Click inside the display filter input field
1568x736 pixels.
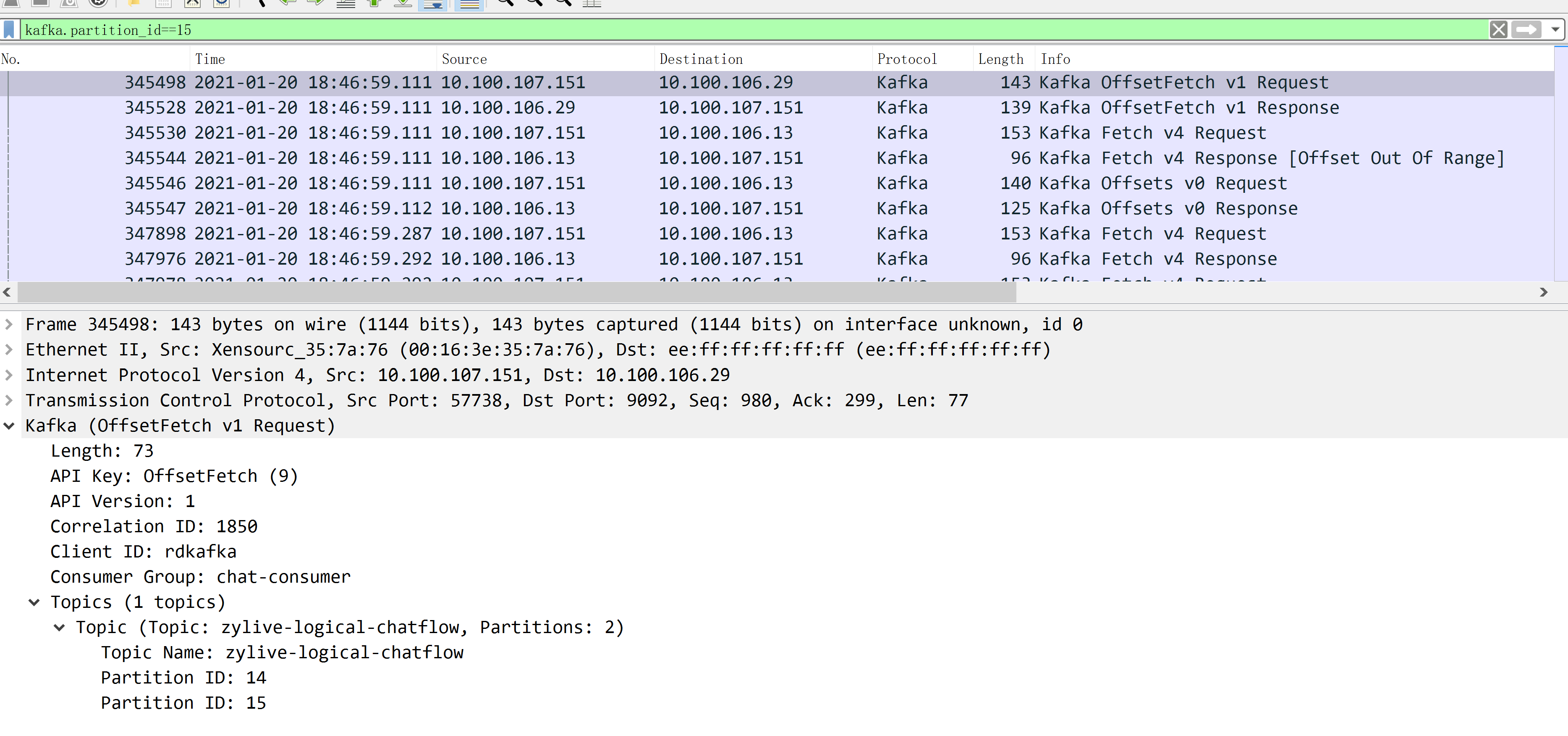[730, 29]
